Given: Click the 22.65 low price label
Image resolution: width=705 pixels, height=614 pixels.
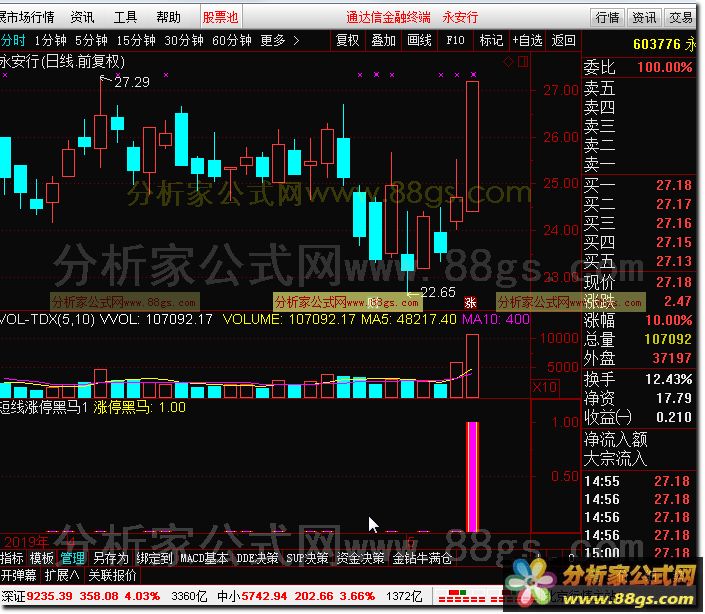Looking at the screenshot, I should coord(438,292).
